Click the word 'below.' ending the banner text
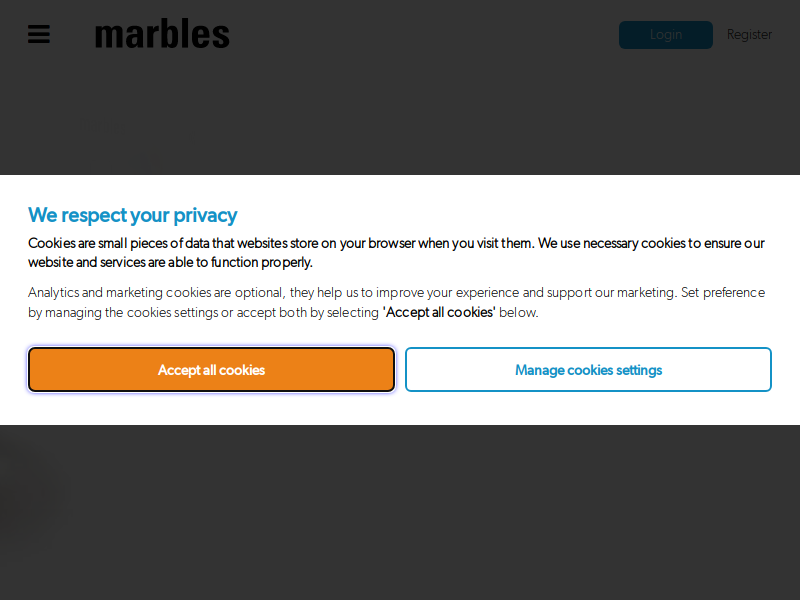 [x=518, y=312]
